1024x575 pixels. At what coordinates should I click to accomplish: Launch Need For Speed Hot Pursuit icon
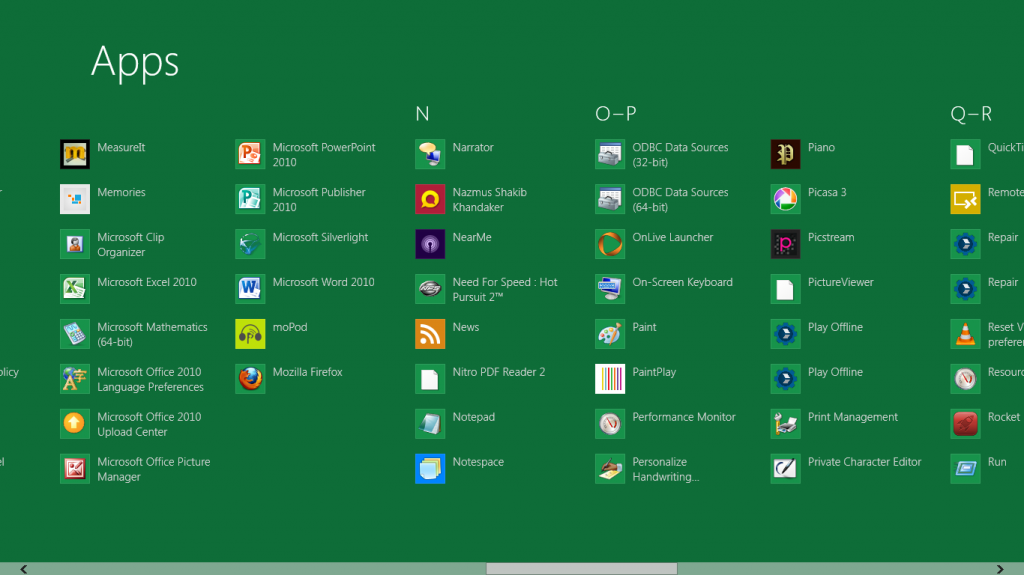pyautogui.click(x=430, y=289)
